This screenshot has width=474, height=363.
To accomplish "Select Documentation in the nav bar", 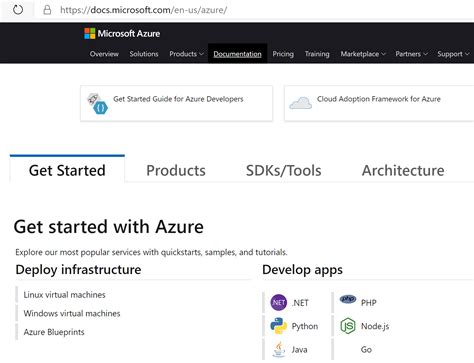I will 237,54.
